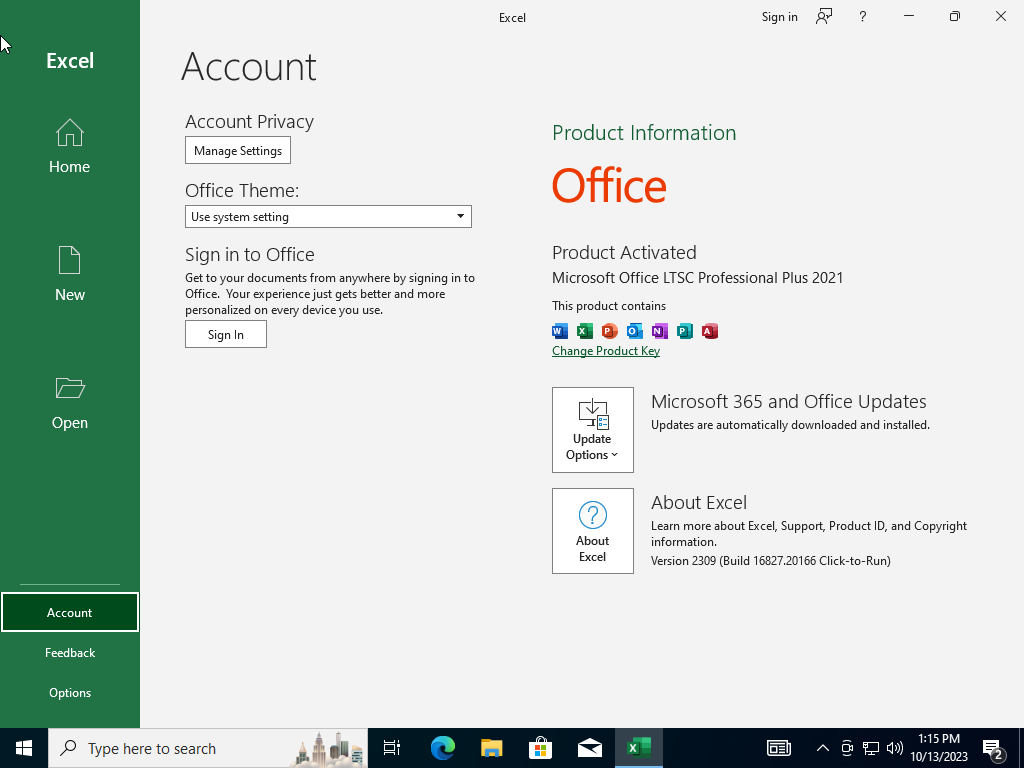This screenshot has width=1024, height=768.
Task: Launch Microsoft Edge from taskbar
Action: pos(442,748)
